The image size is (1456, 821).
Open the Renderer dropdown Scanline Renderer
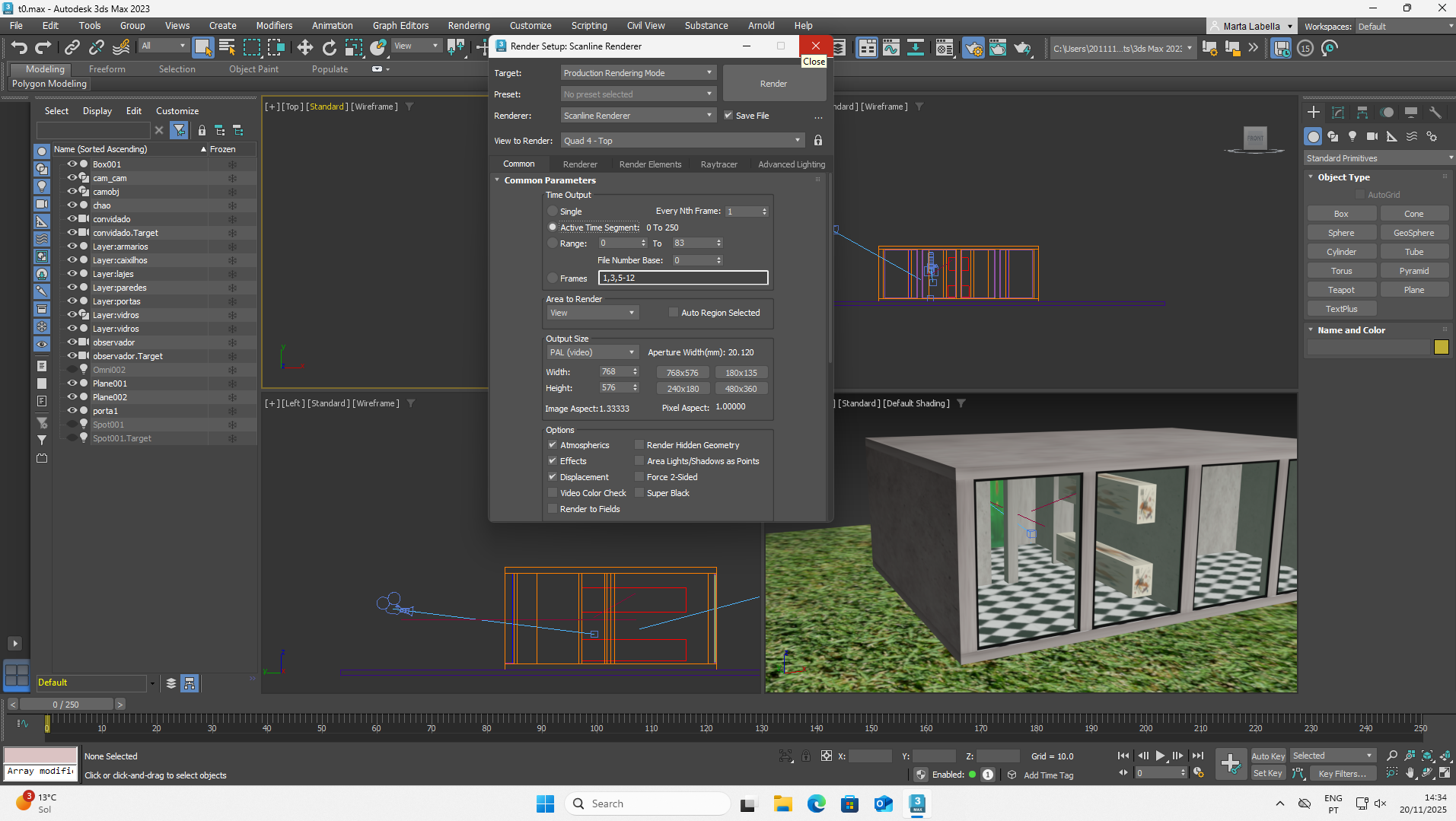coord(638,116)
